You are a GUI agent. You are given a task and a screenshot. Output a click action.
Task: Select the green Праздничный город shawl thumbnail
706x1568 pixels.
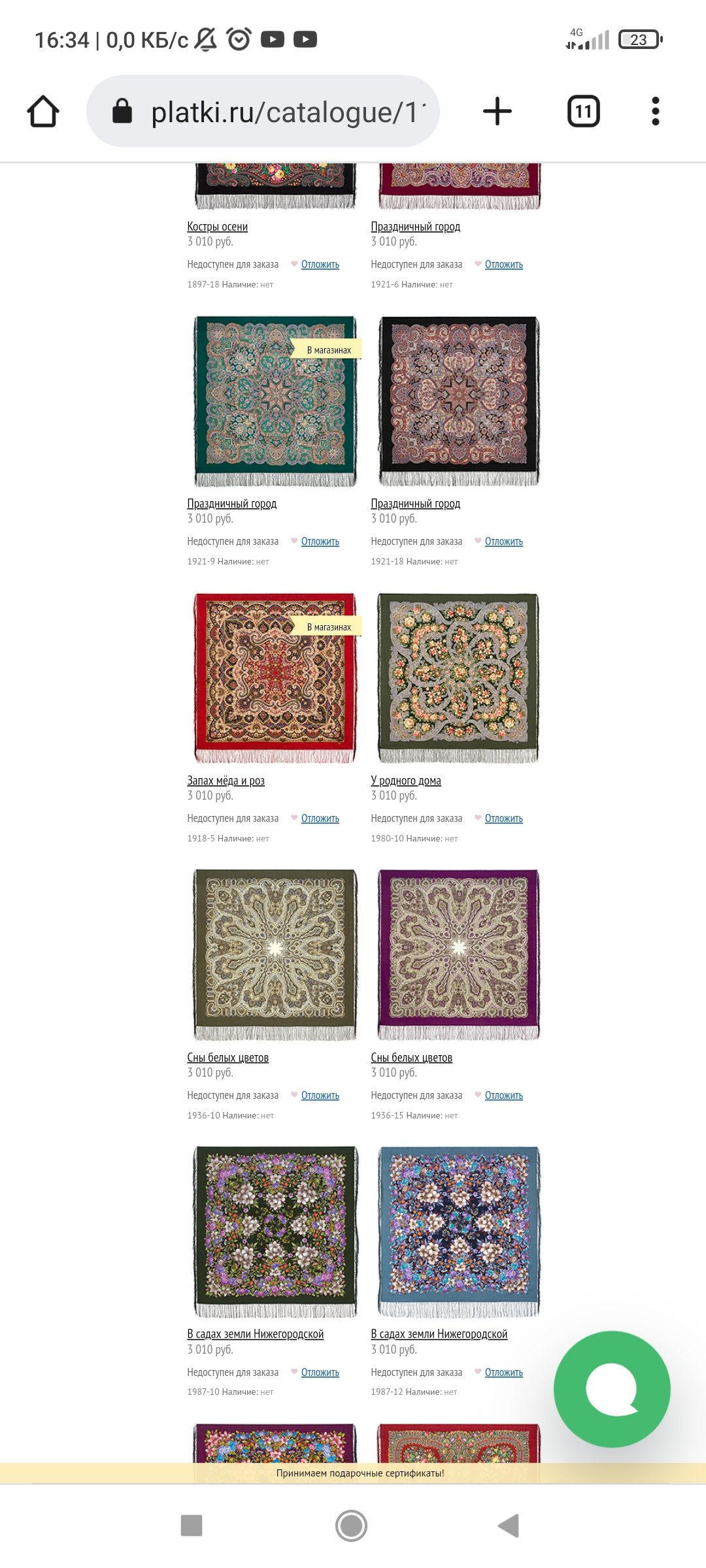click(275, 402)
